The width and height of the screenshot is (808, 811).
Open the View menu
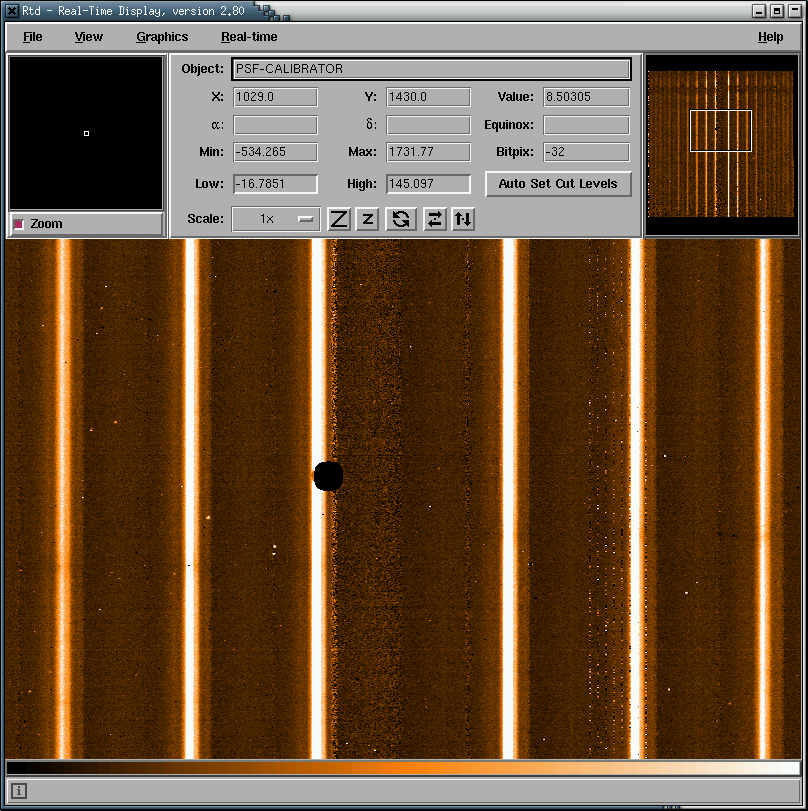[x=89, y=37]
